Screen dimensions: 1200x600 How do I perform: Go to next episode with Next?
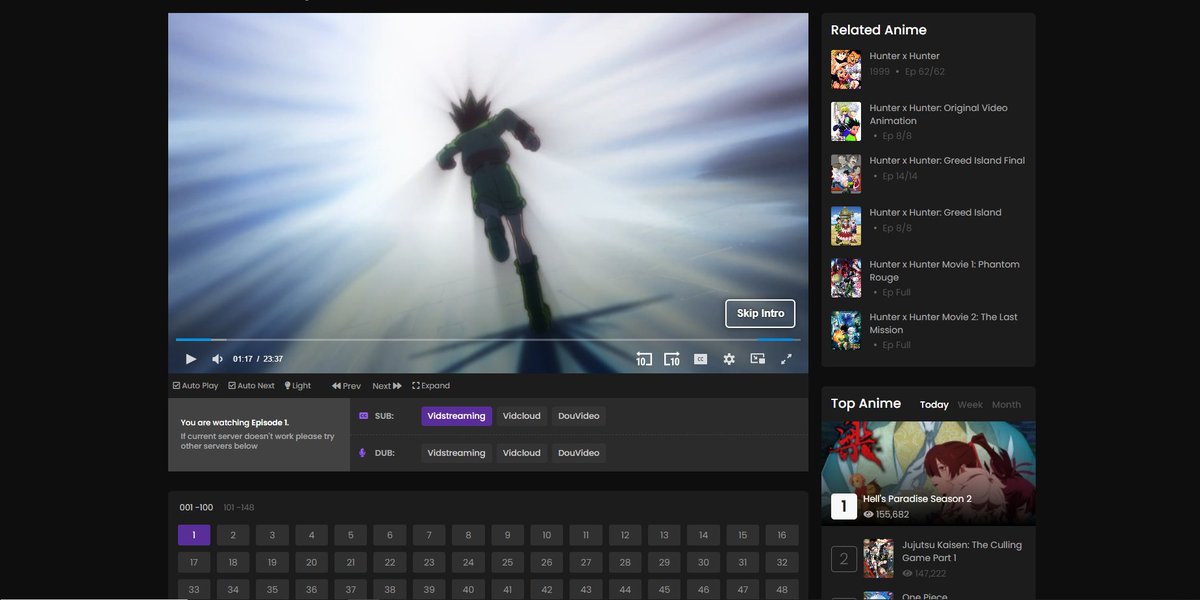coord(387,386)
